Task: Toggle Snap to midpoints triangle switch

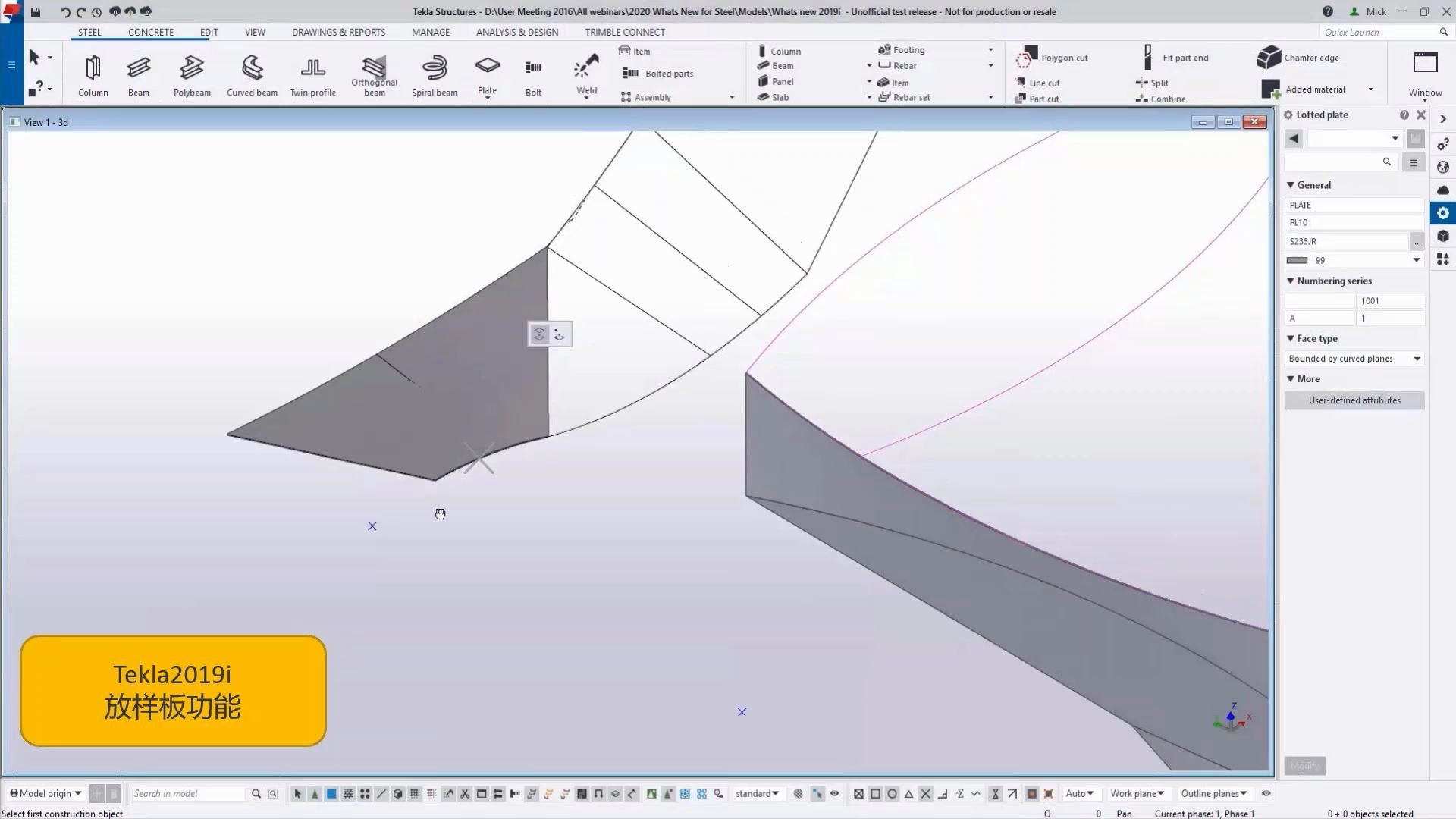Action: pyautogui.click(x=908, y=793)
